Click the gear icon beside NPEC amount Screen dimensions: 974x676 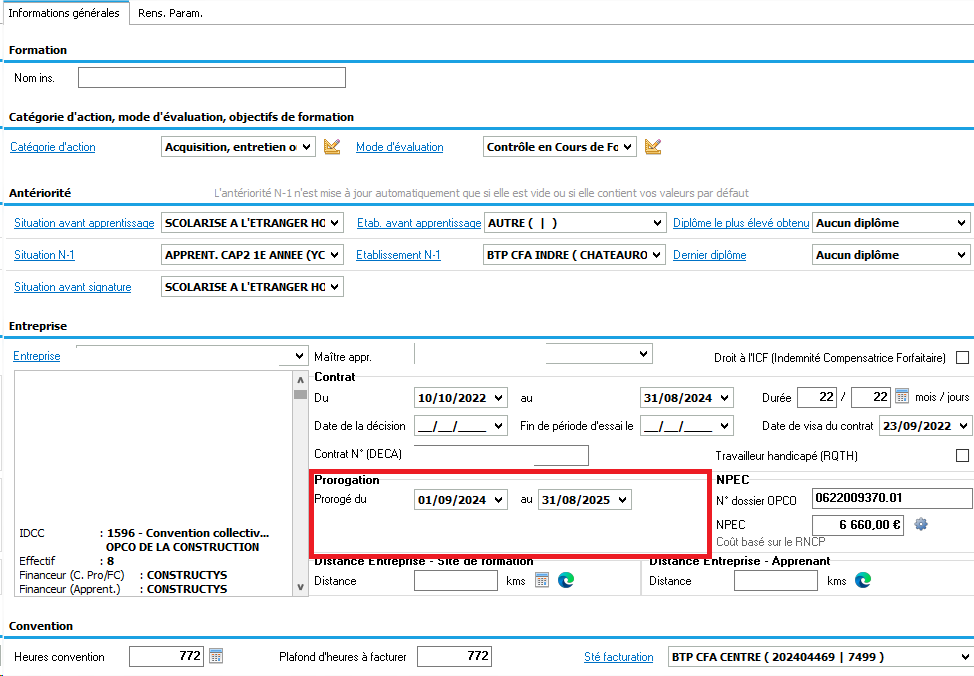[x=921, y=525]
